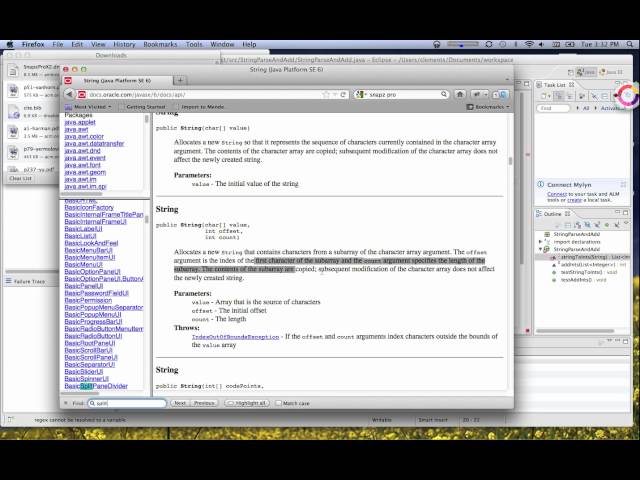The image size is (640, 480).
Task: Toggle the Highlight all button
Action: (x=247, y=403)
